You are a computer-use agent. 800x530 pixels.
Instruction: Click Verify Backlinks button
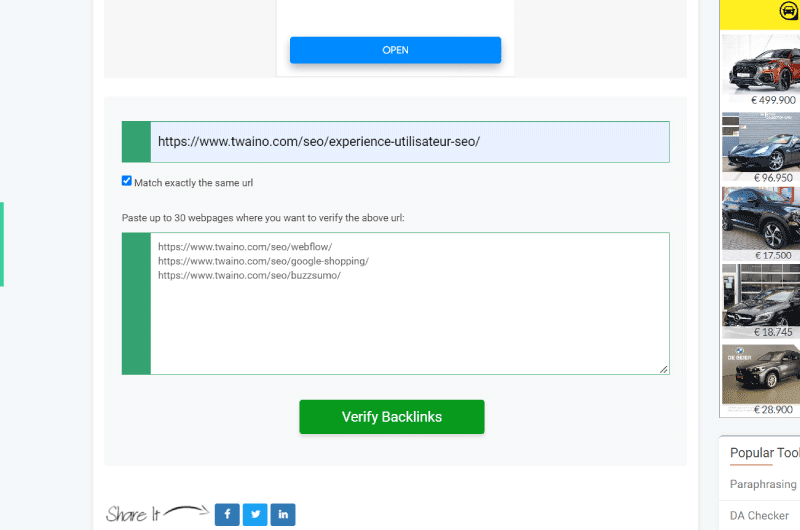(x=392, y=417)
